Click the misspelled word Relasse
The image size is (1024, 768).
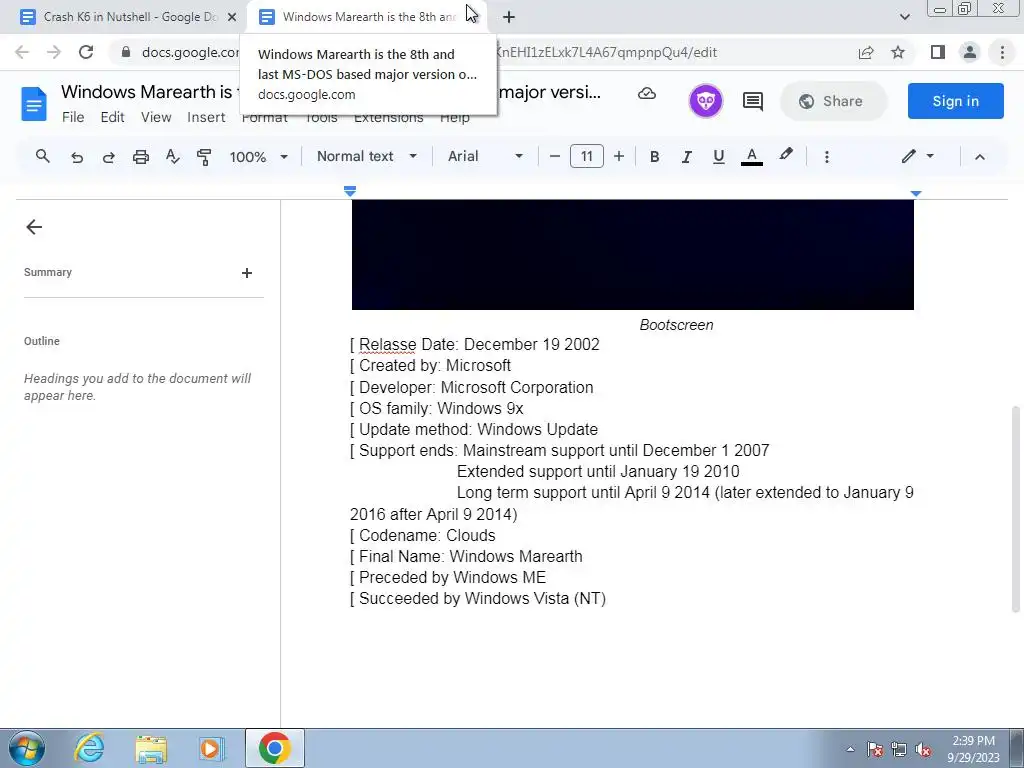387,344
